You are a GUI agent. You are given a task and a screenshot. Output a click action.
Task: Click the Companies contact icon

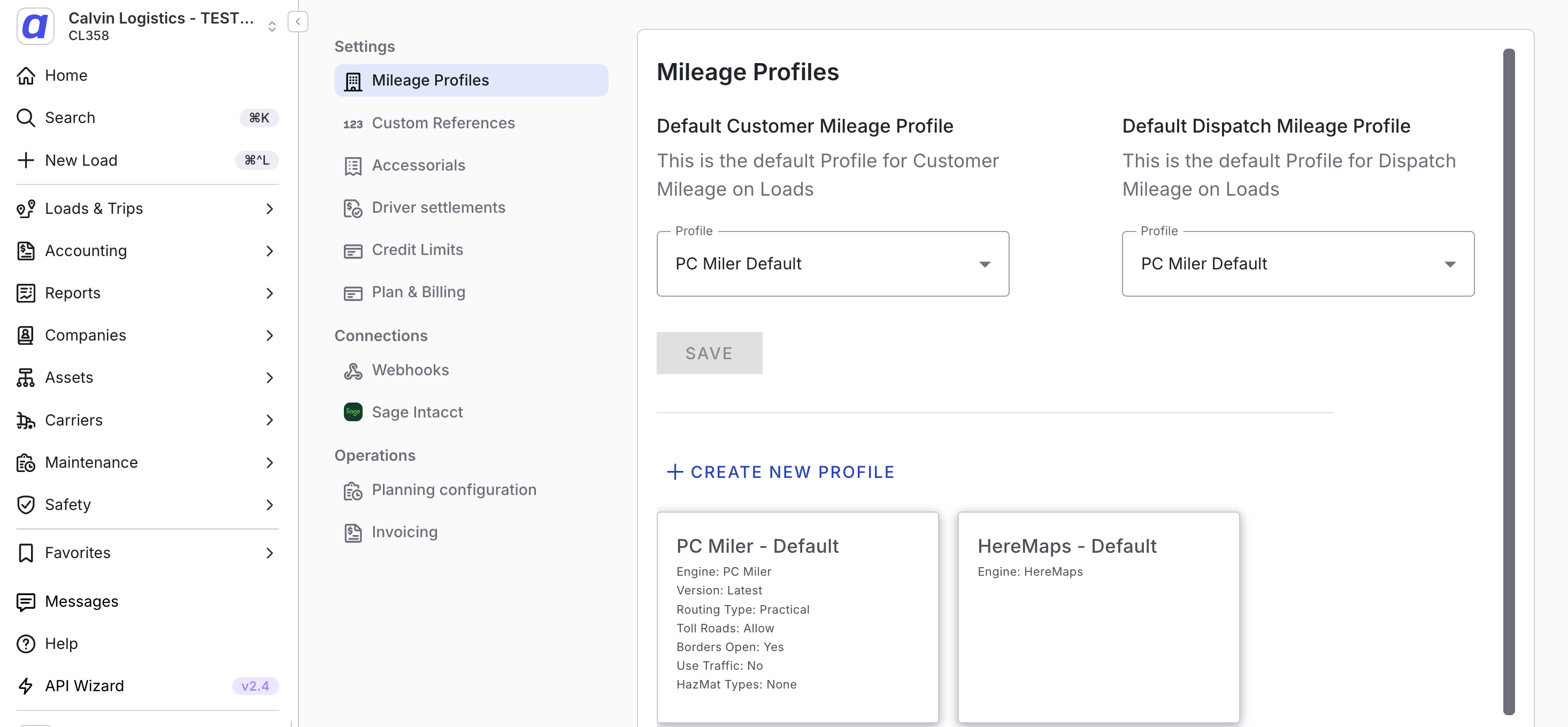[x=26, y=335]
